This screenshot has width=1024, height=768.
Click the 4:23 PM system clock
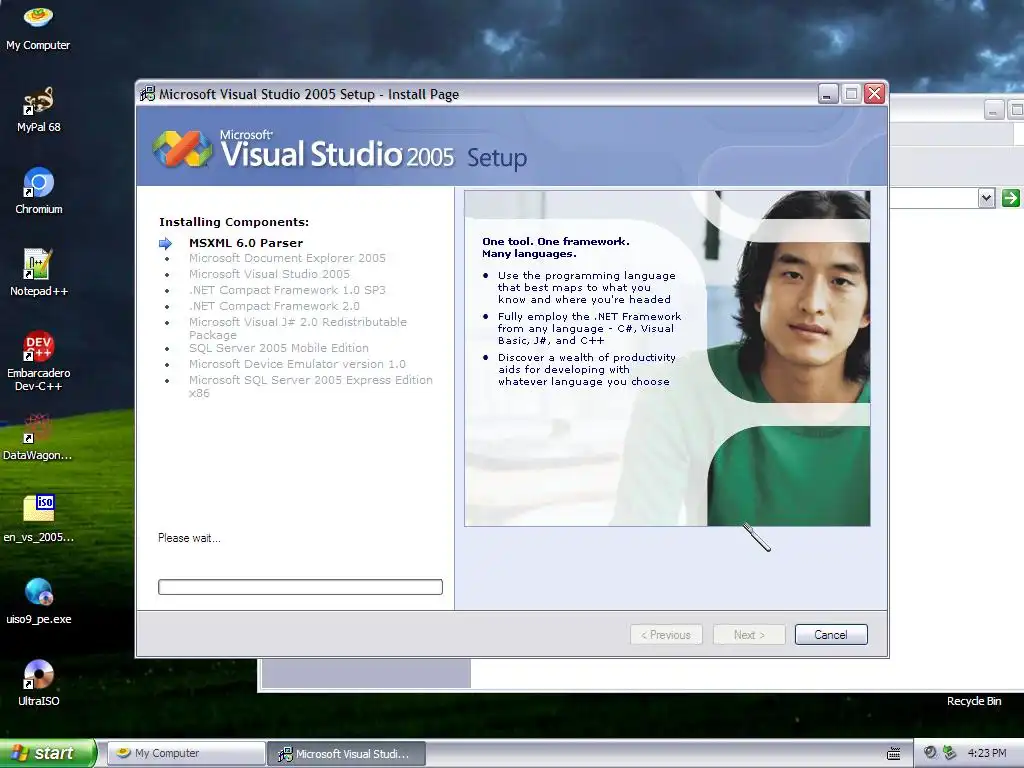click(986, 753)
